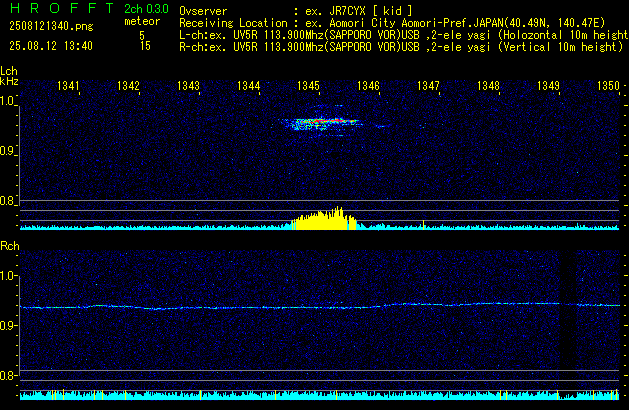The width and height of the screenshot is (629, 410).
Task: Click the meteor count value 15
Action: coord(145,46)
